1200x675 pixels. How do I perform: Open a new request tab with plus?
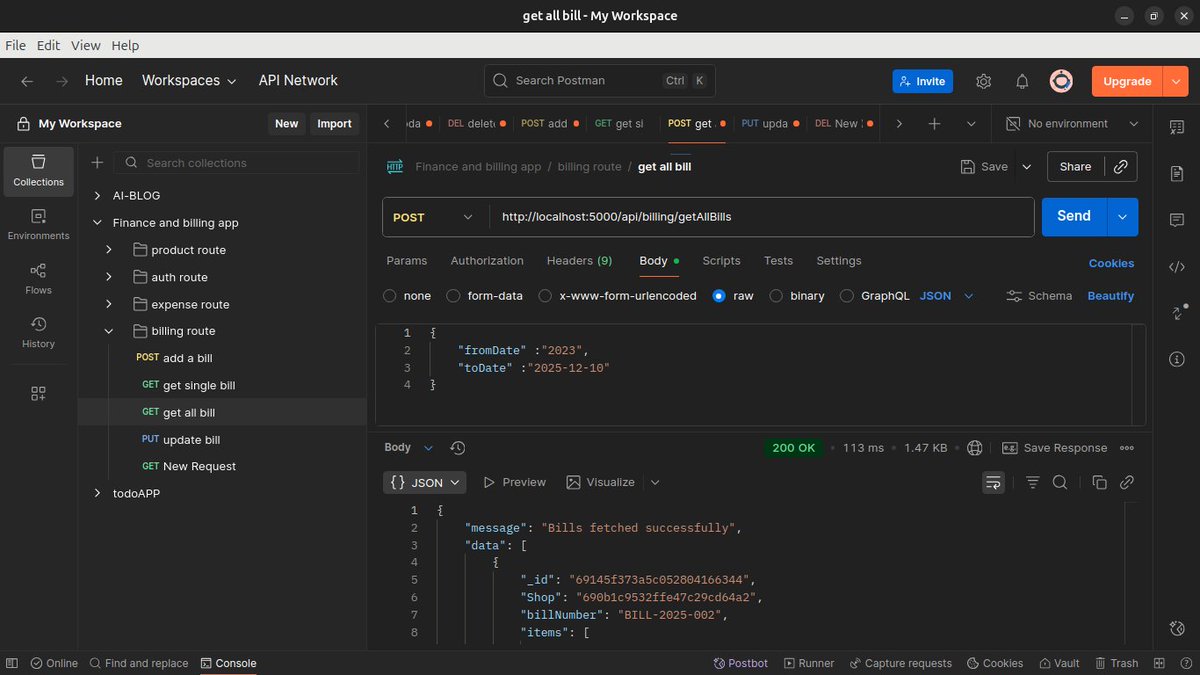point(934,124)
